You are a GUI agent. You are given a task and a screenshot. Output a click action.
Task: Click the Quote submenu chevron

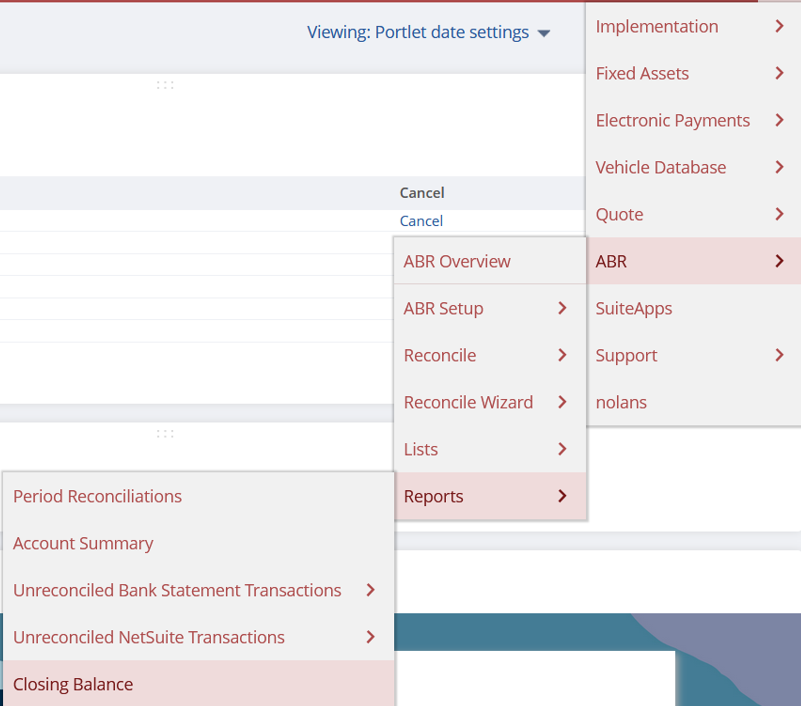(x=779, y=215)
